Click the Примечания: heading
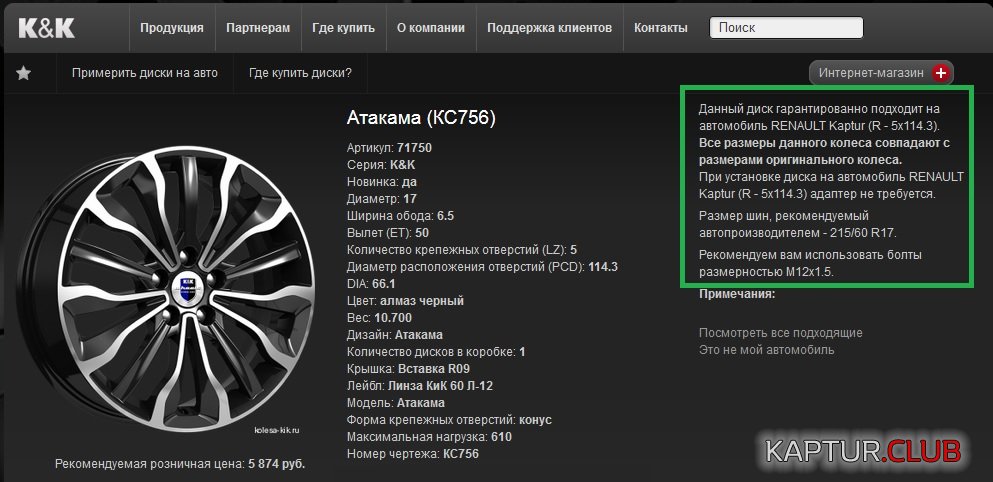The width and height of the screenshot is (993, 482). click(x=737, y=294)
